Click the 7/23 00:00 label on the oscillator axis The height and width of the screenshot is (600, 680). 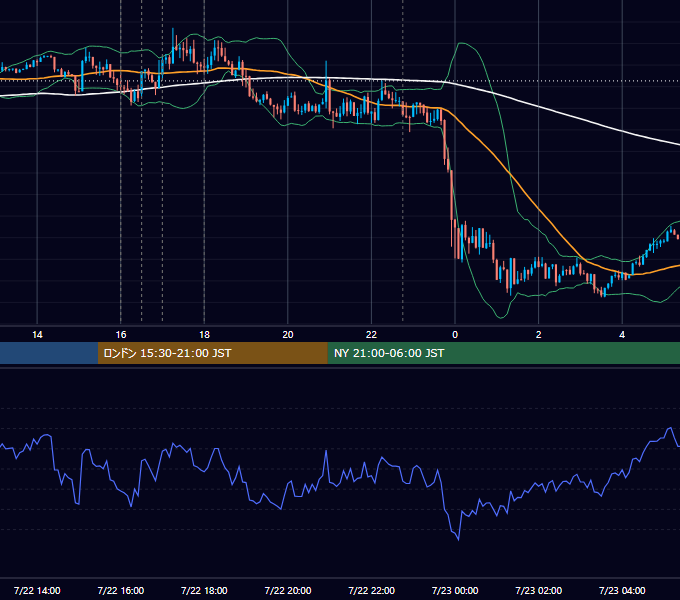(x=455, y=590)
